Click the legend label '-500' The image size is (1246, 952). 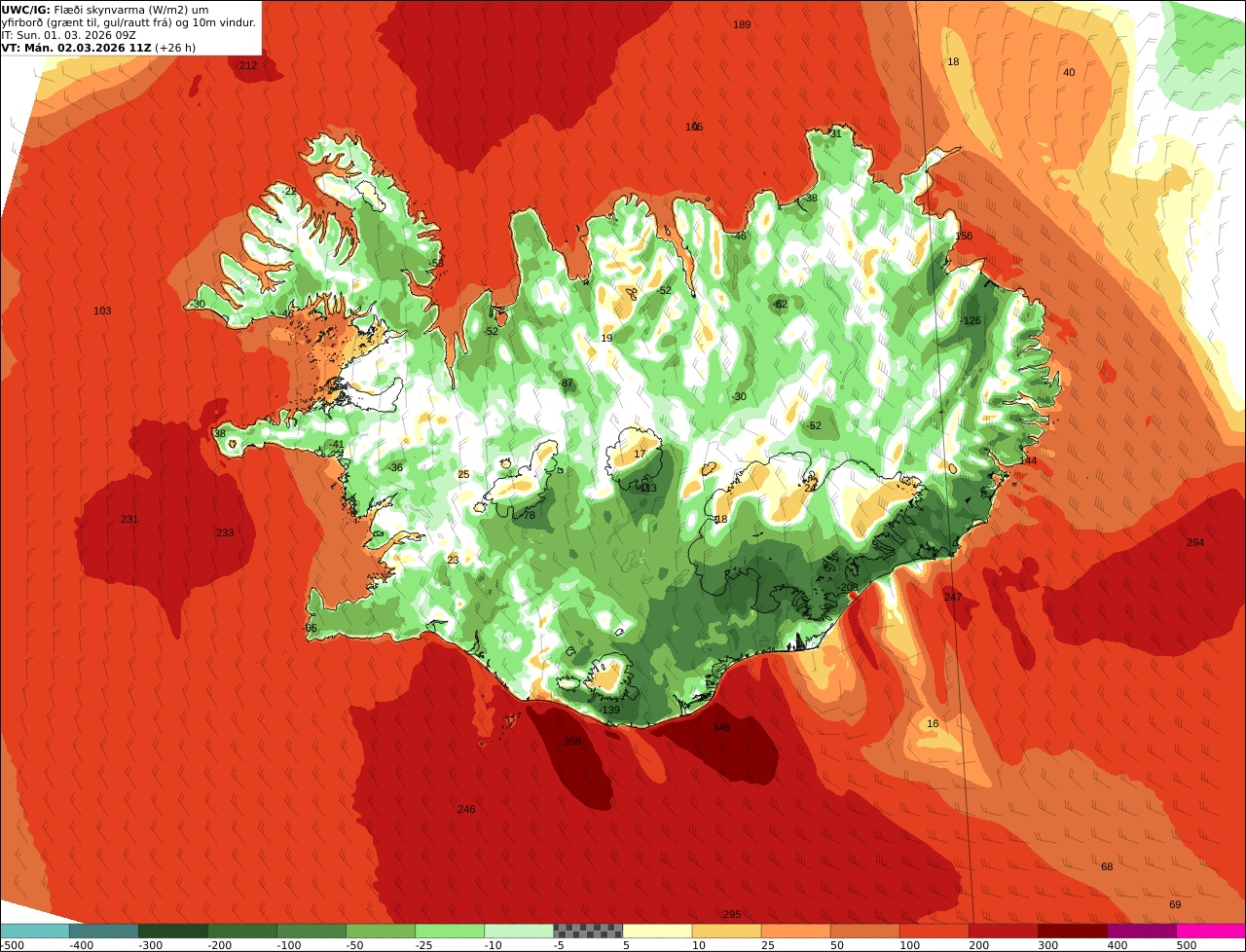coord(12,944)
